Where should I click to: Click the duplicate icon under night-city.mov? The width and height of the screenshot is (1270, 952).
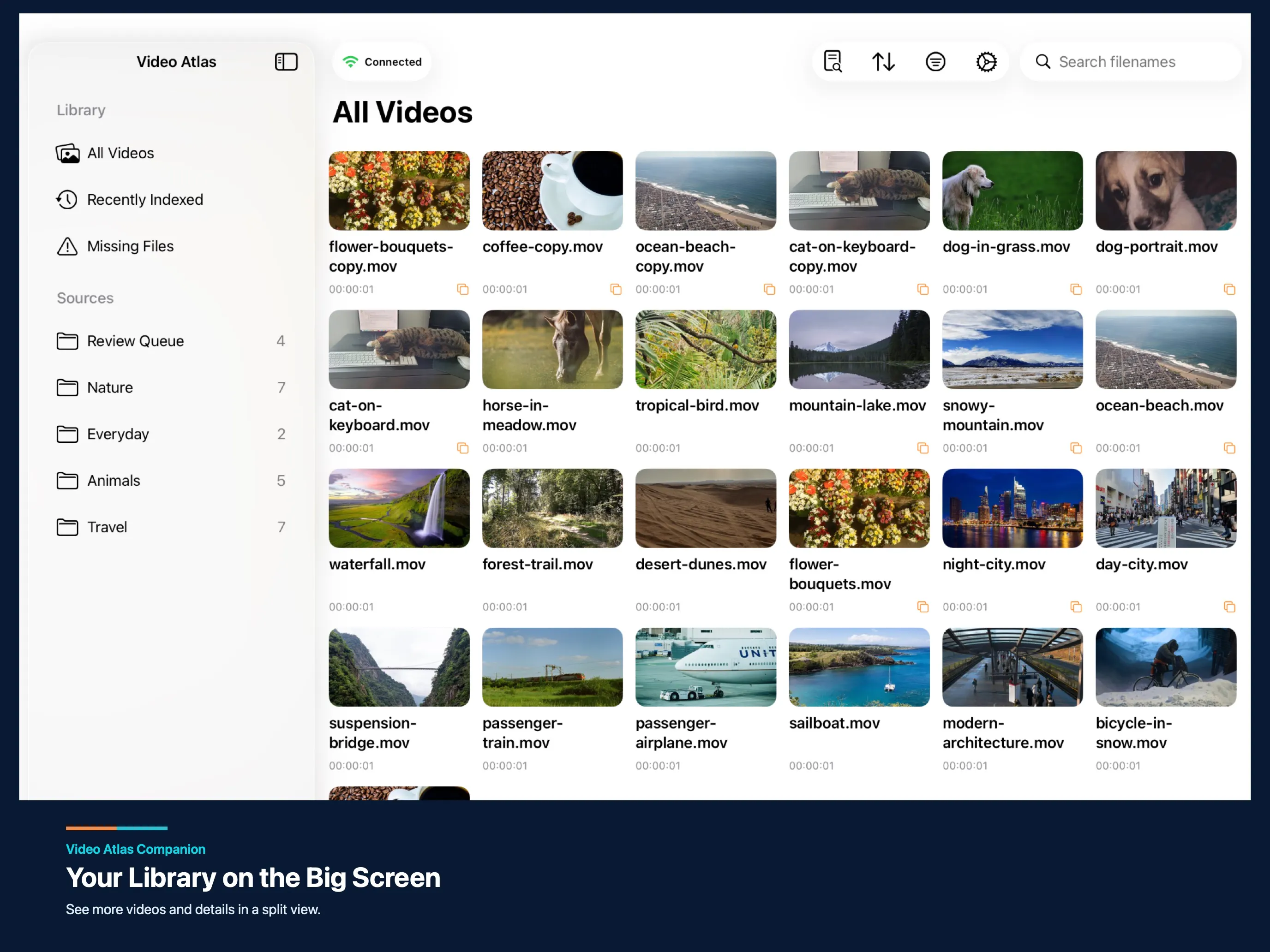click(1076, 607)
